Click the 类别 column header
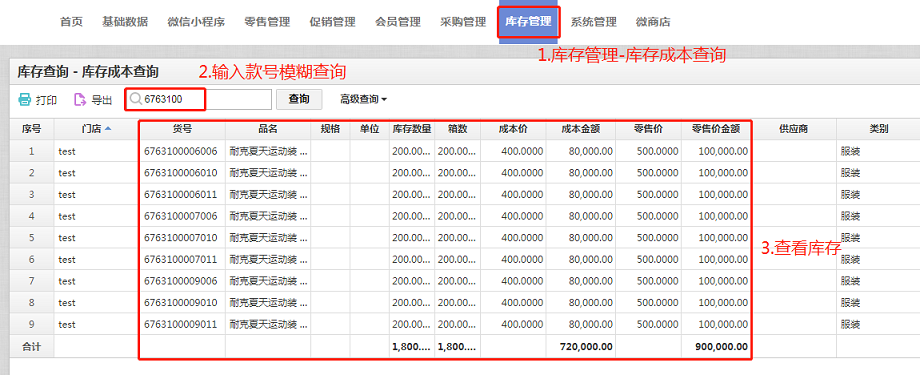The width and height of the screenshot is (920, 375). click(878, 130)
